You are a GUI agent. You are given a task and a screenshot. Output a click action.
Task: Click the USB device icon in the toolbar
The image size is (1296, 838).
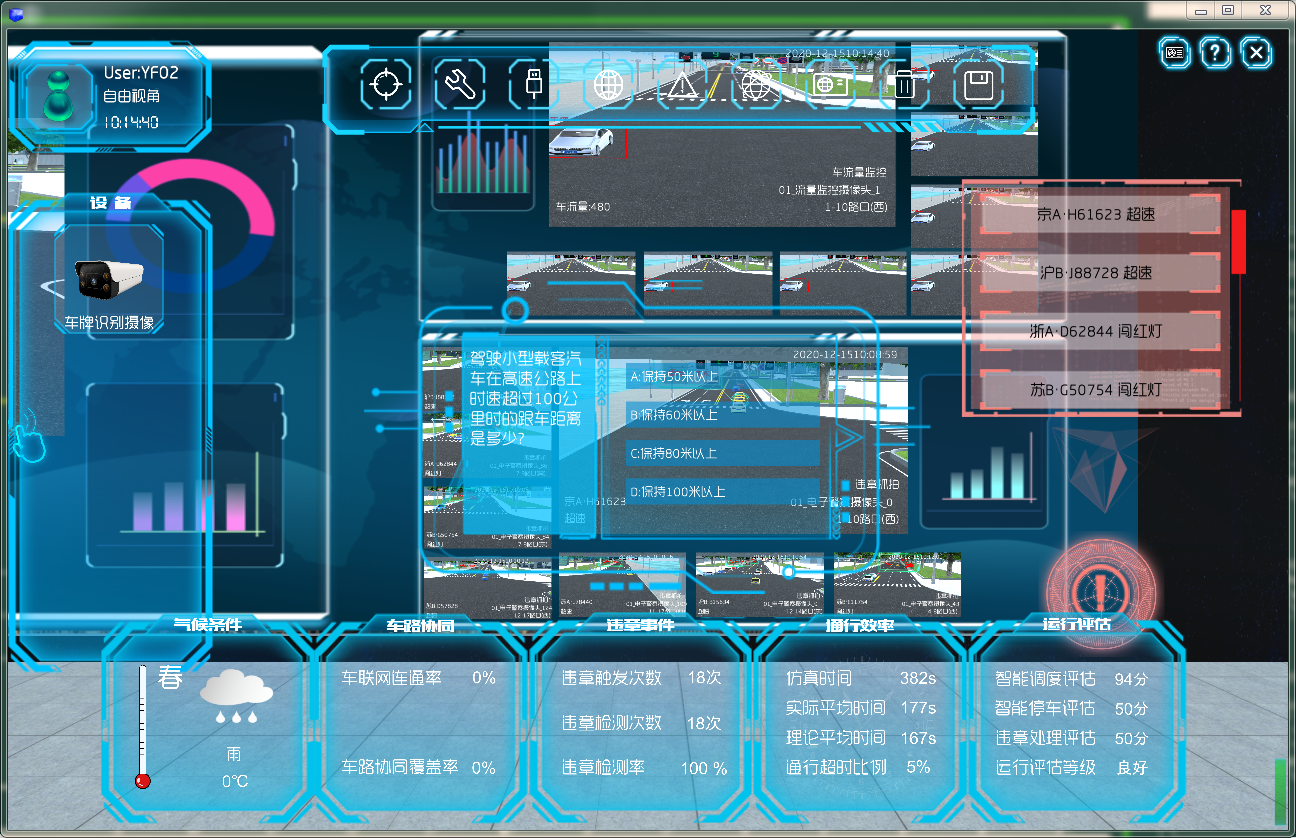(x=534, y=85)
